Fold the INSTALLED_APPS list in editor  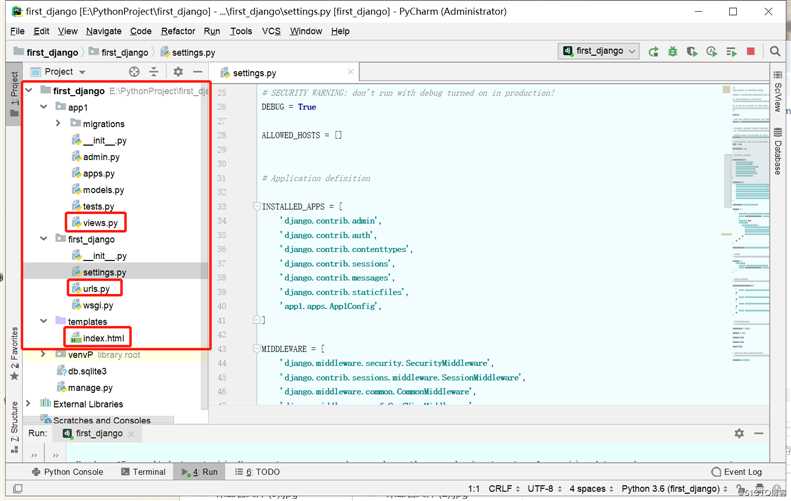coord(256,206)
